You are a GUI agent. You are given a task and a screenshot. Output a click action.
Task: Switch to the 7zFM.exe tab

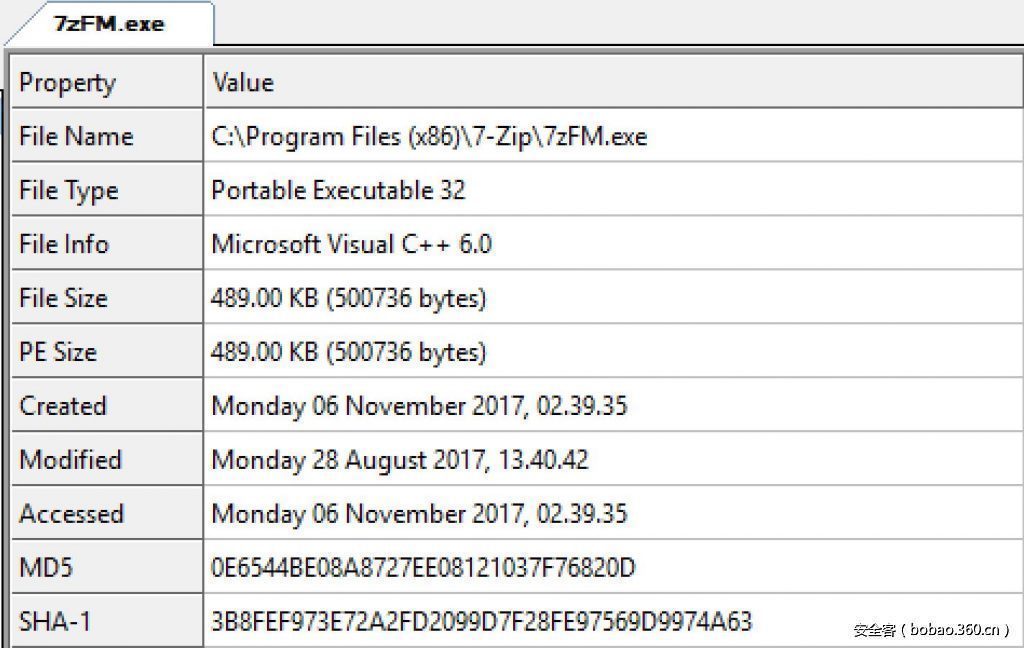pyautogui.click(x=108, y=23)
